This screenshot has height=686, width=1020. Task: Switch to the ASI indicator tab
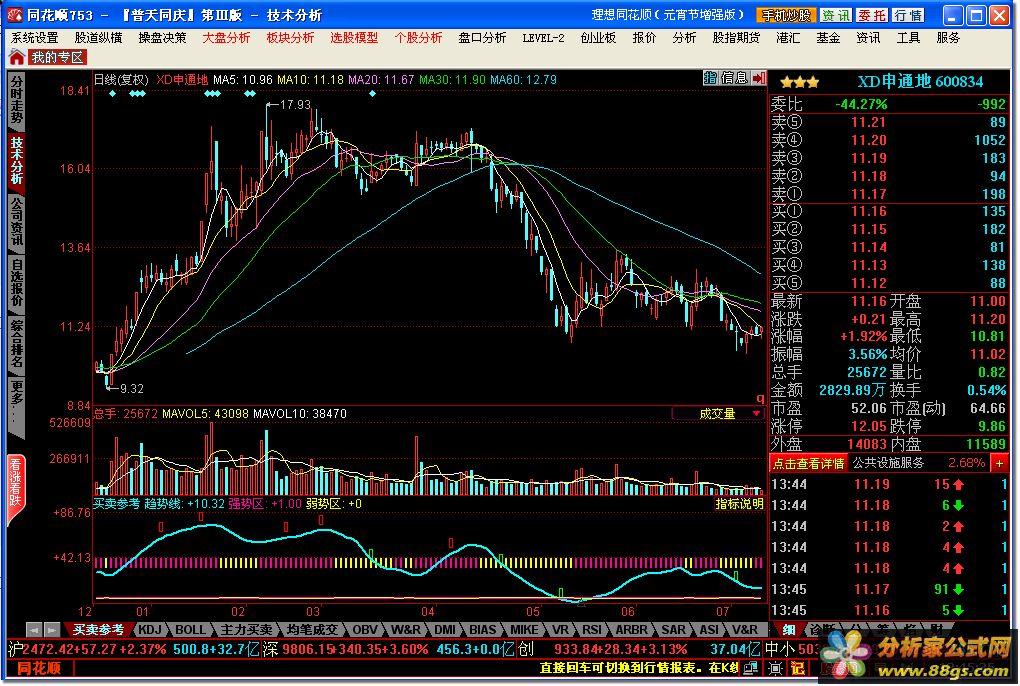pos(708,629)
